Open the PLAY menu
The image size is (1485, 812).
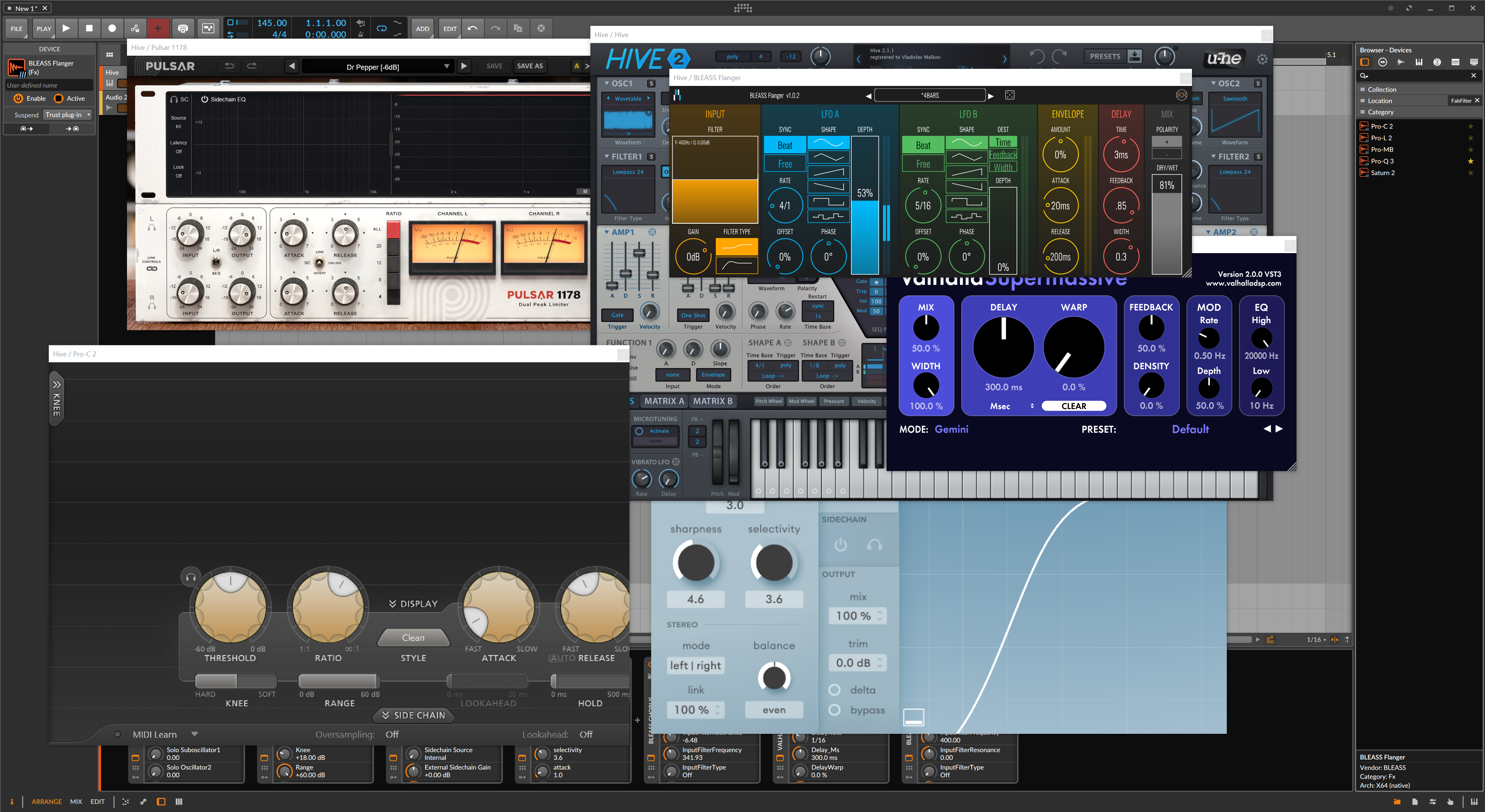[43, 28]
